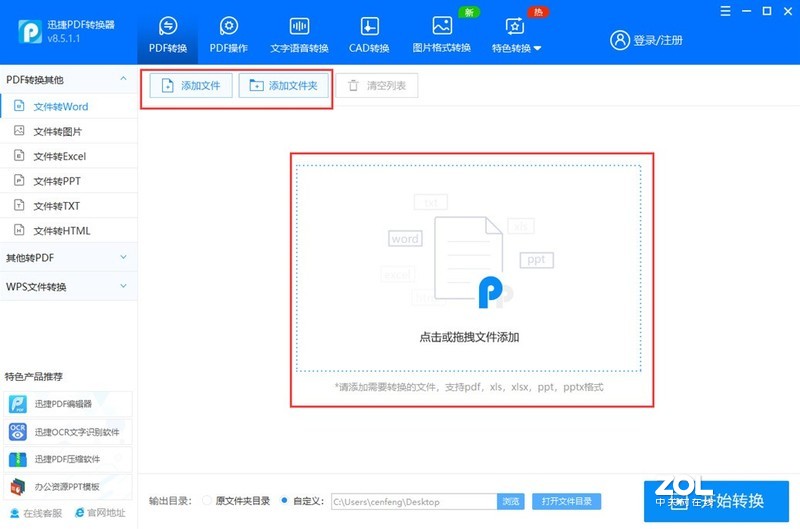800x529 pixels.
Task: Open the 图片格式转换 tab
Action: [x=441, y=34]
